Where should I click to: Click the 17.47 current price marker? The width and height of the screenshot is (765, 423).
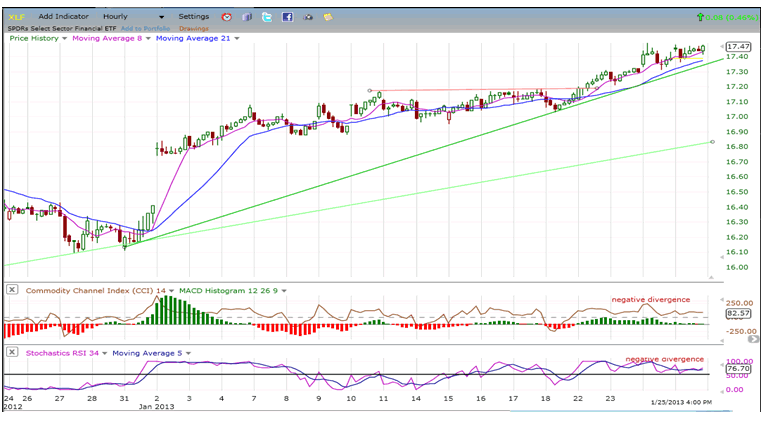click(x=739, y=47)
